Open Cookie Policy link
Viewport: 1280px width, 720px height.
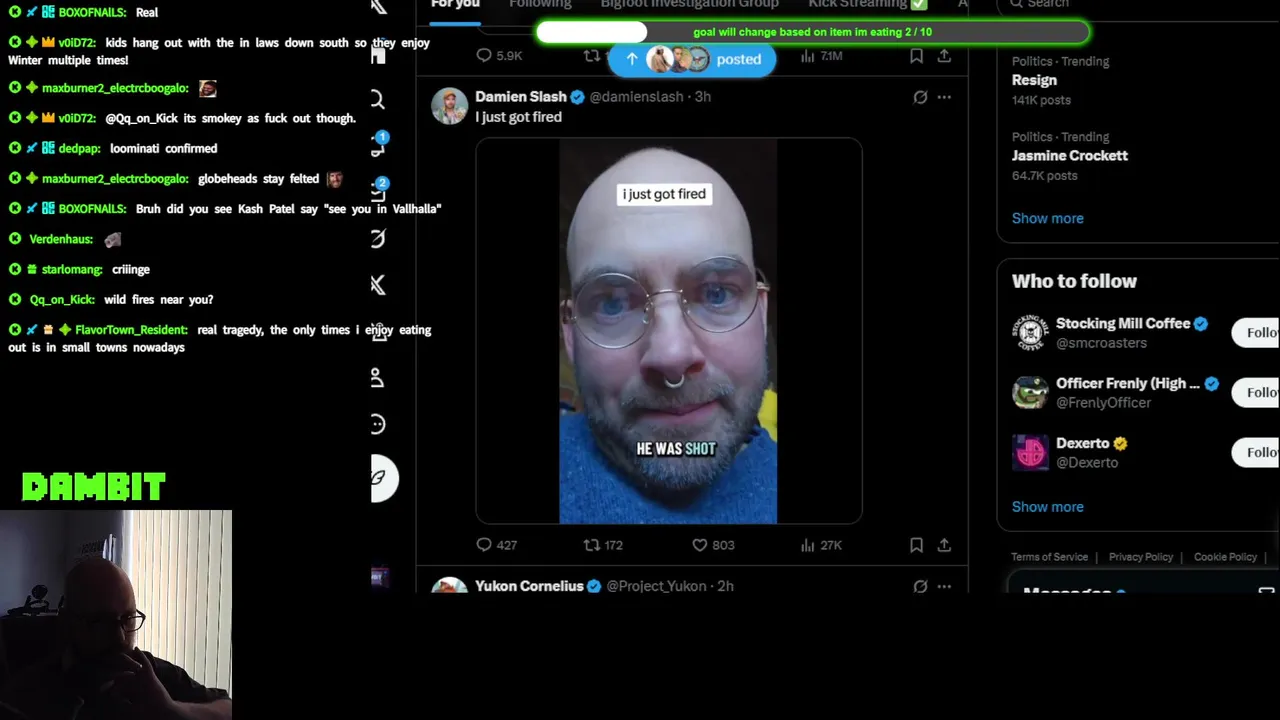(1225, 557)
